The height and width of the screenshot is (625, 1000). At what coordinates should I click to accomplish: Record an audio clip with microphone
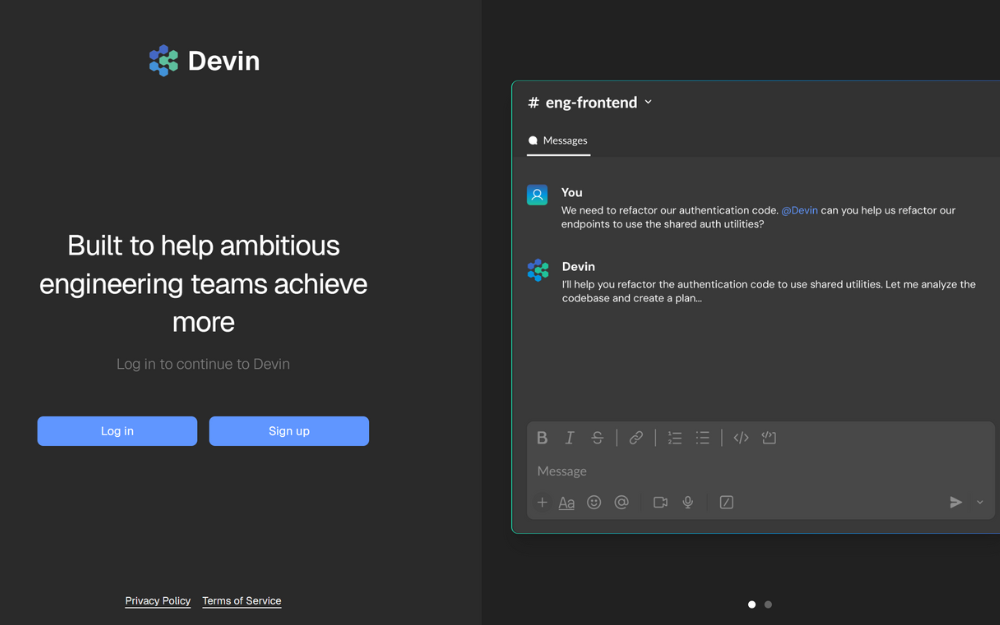688,503
